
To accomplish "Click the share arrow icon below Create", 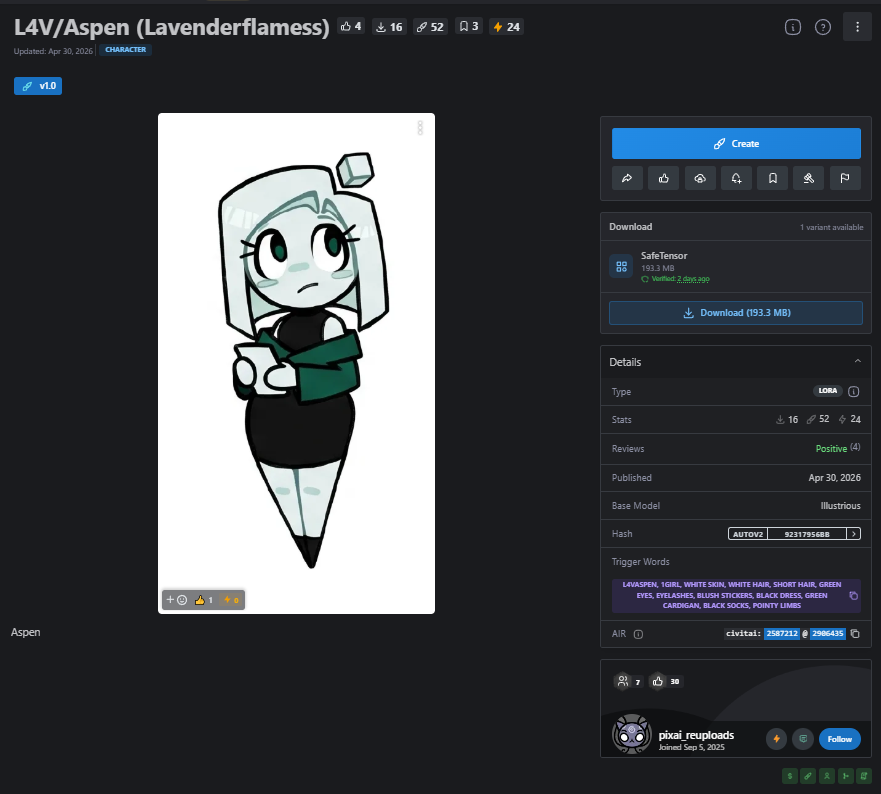I will (x=627, y=178).
